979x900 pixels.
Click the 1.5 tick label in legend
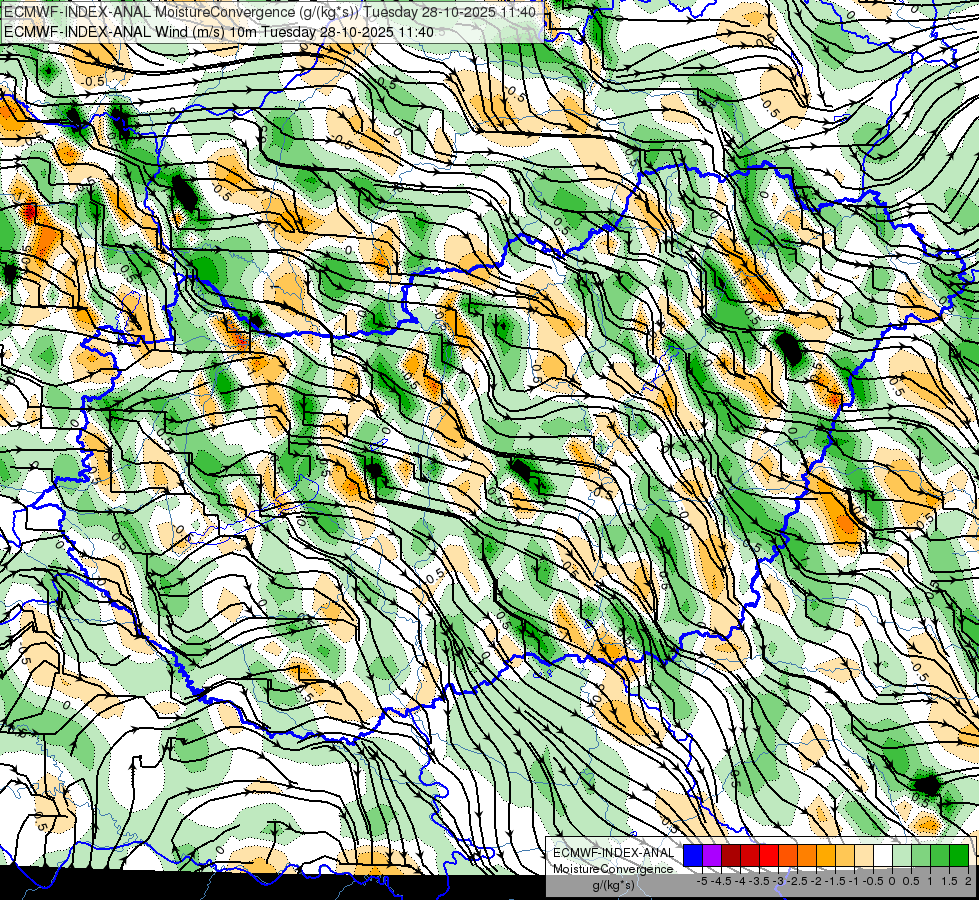click(x=949, y=881)
